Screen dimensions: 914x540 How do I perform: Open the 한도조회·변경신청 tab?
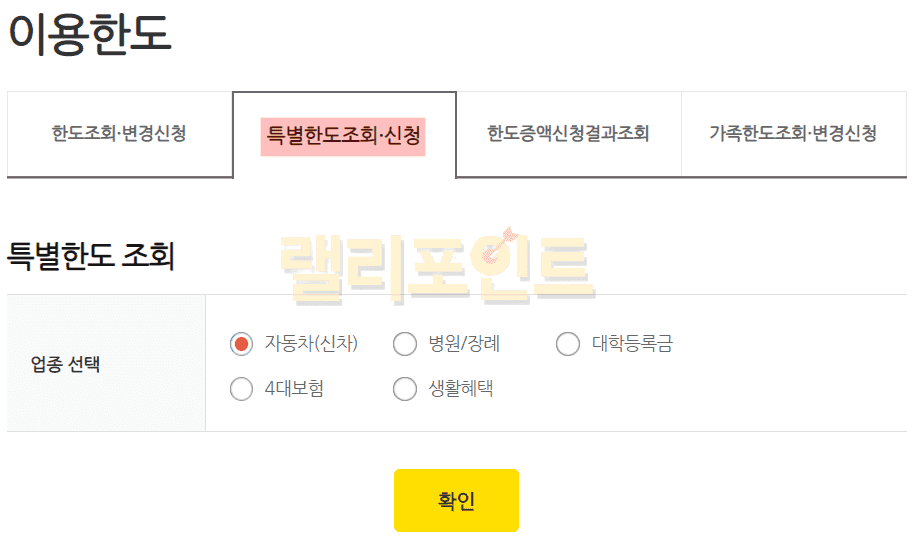pyautogui.click(x=119, y=134)
